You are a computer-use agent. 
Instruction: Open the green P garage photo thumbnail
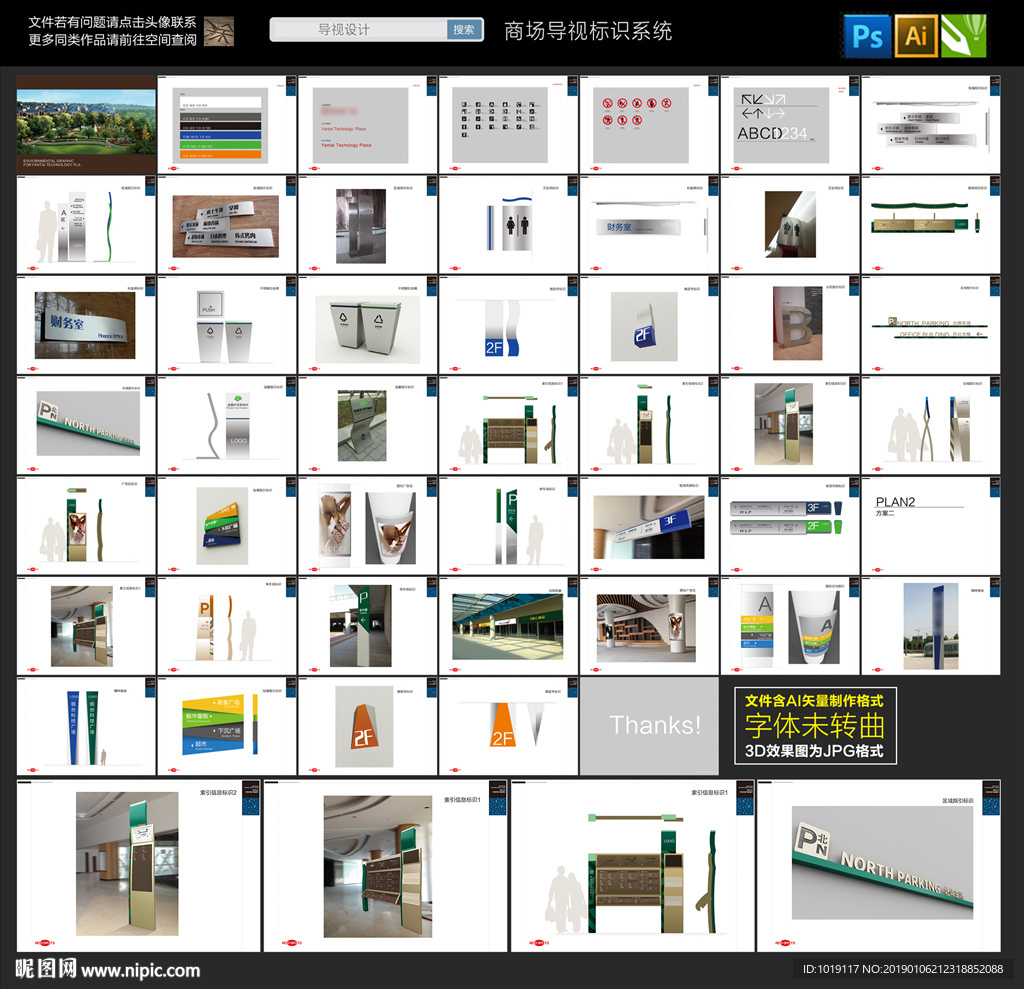(x=368, y=626)
